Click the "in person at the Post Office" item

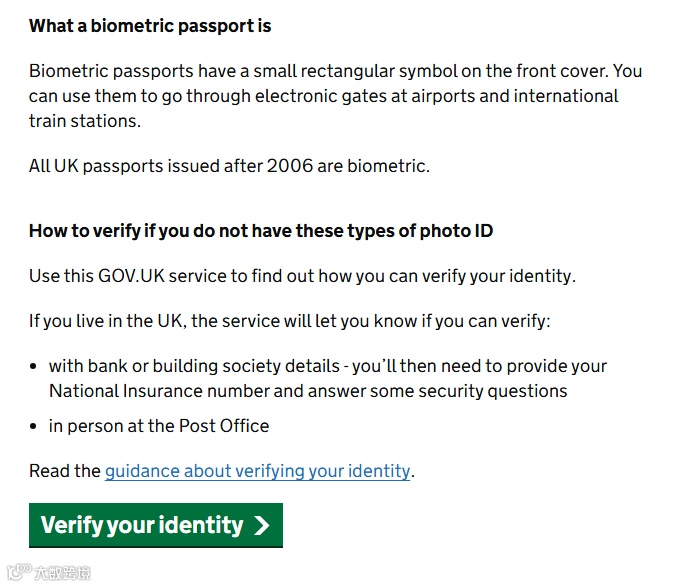point(159,426)
